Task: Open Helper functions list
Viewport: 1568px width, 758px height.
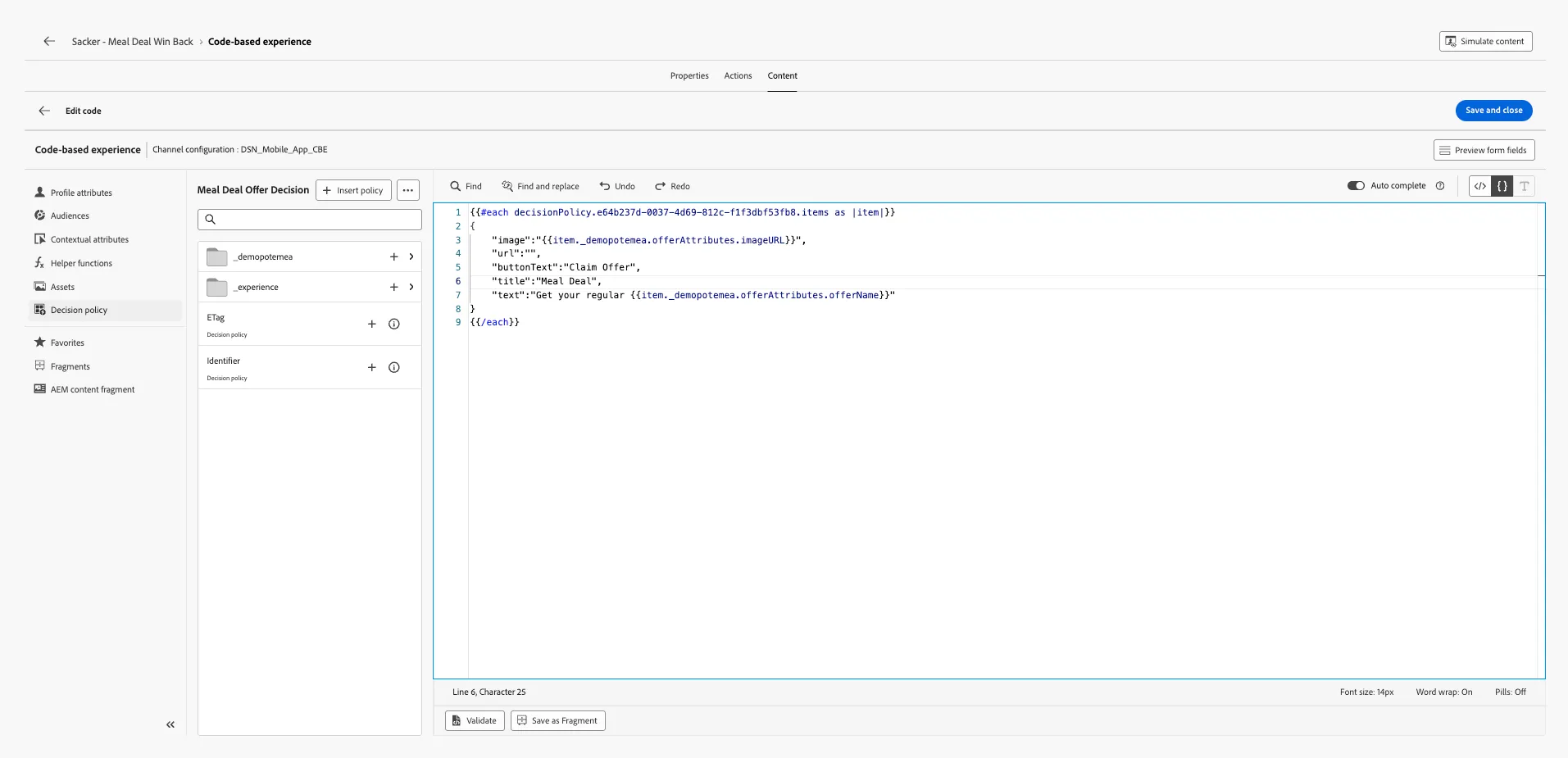Action: (81, 263)
